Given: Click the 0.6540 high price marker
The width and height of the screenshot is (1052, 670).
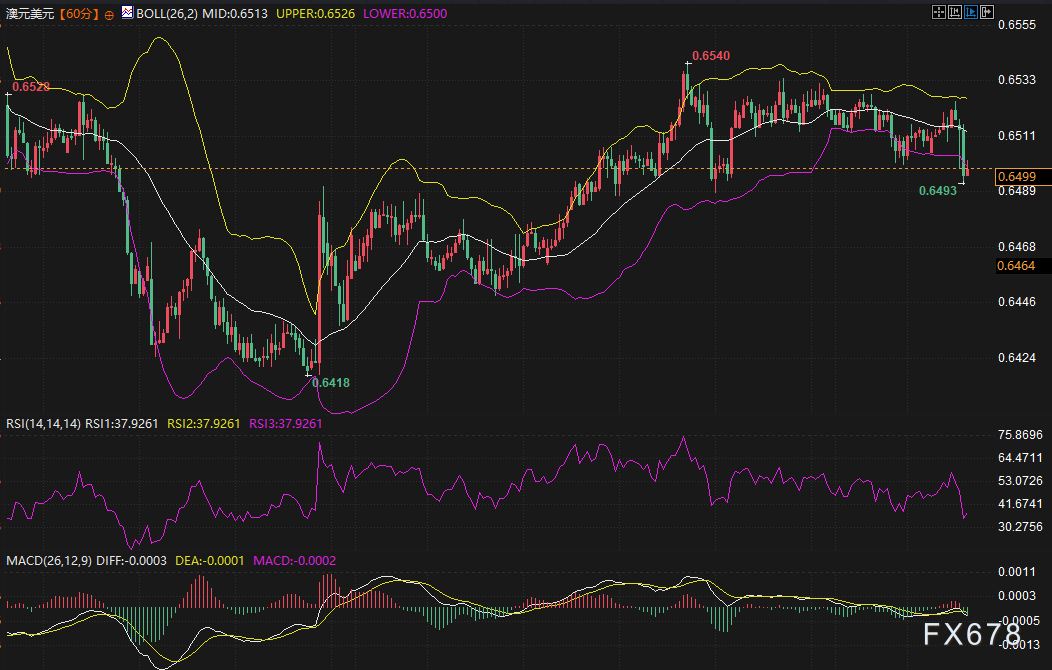Looking at the screenshot, I should coord(710,55).
